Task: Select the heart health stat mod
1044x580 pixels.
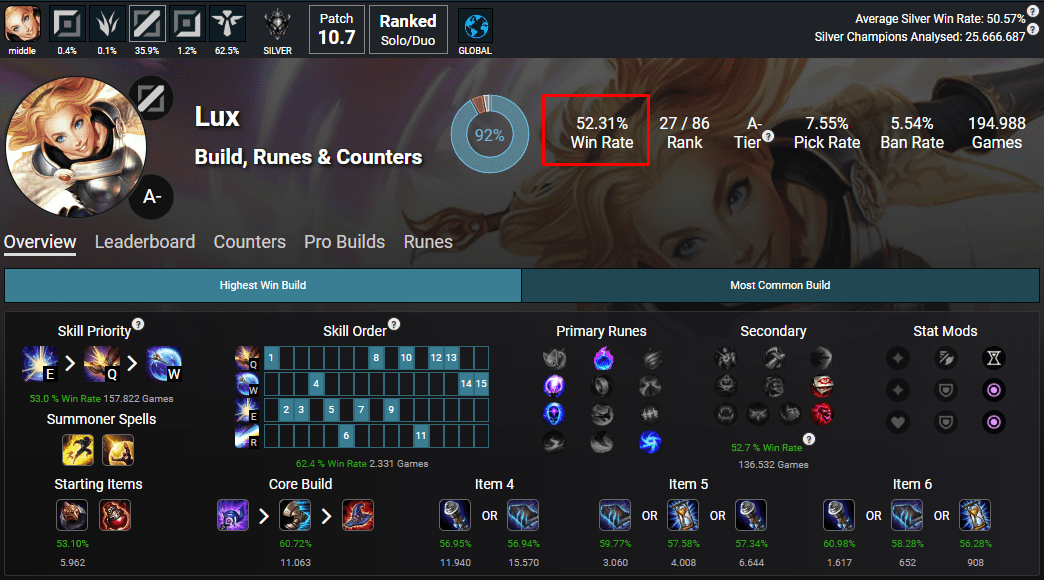Action: (898, 422)
